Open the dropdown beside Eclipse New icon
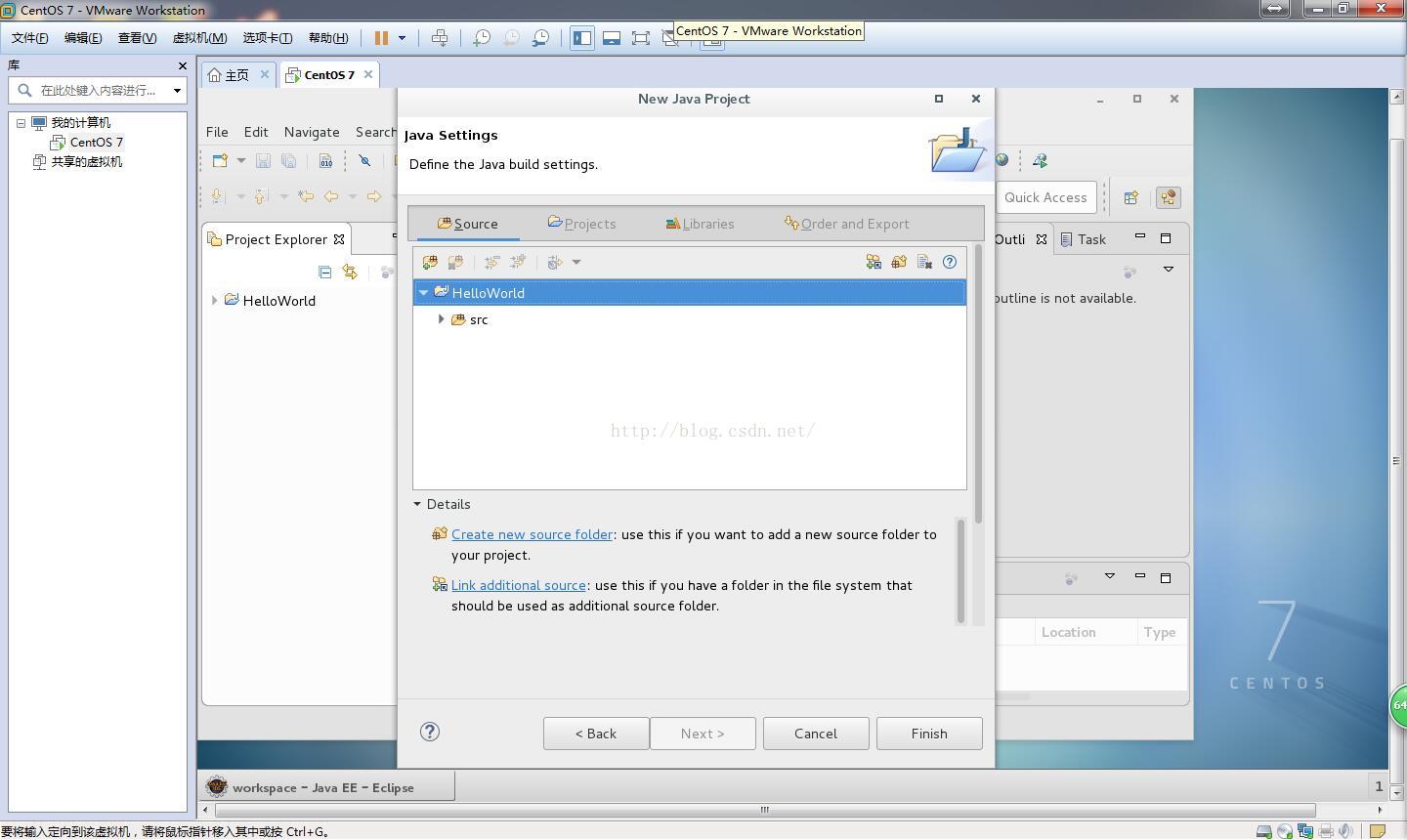Screen dimensions: 1407x840 click(x=241, y=161)
